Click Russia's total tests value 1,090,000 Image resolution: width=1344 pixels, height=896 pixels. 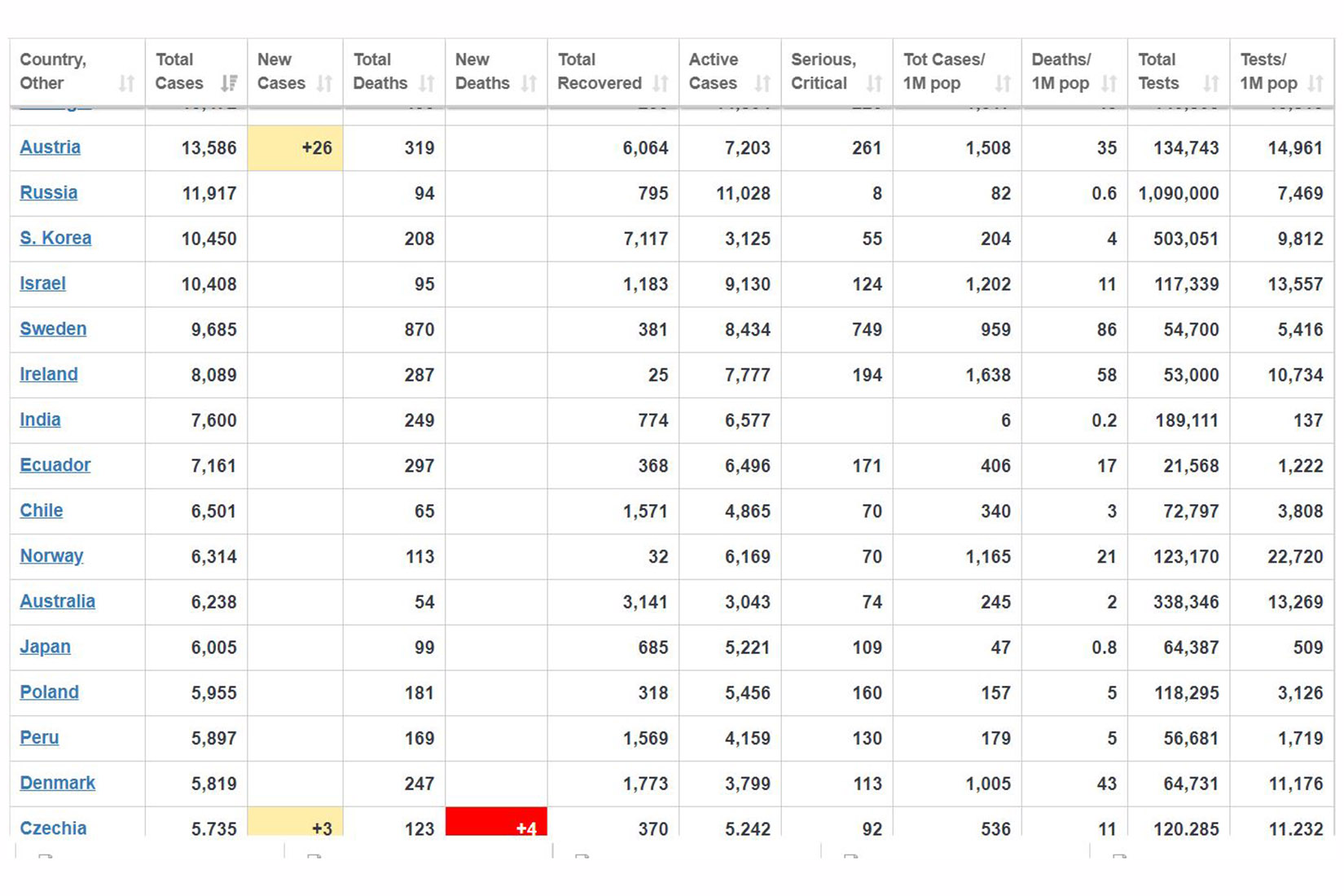coord(1179,193)
